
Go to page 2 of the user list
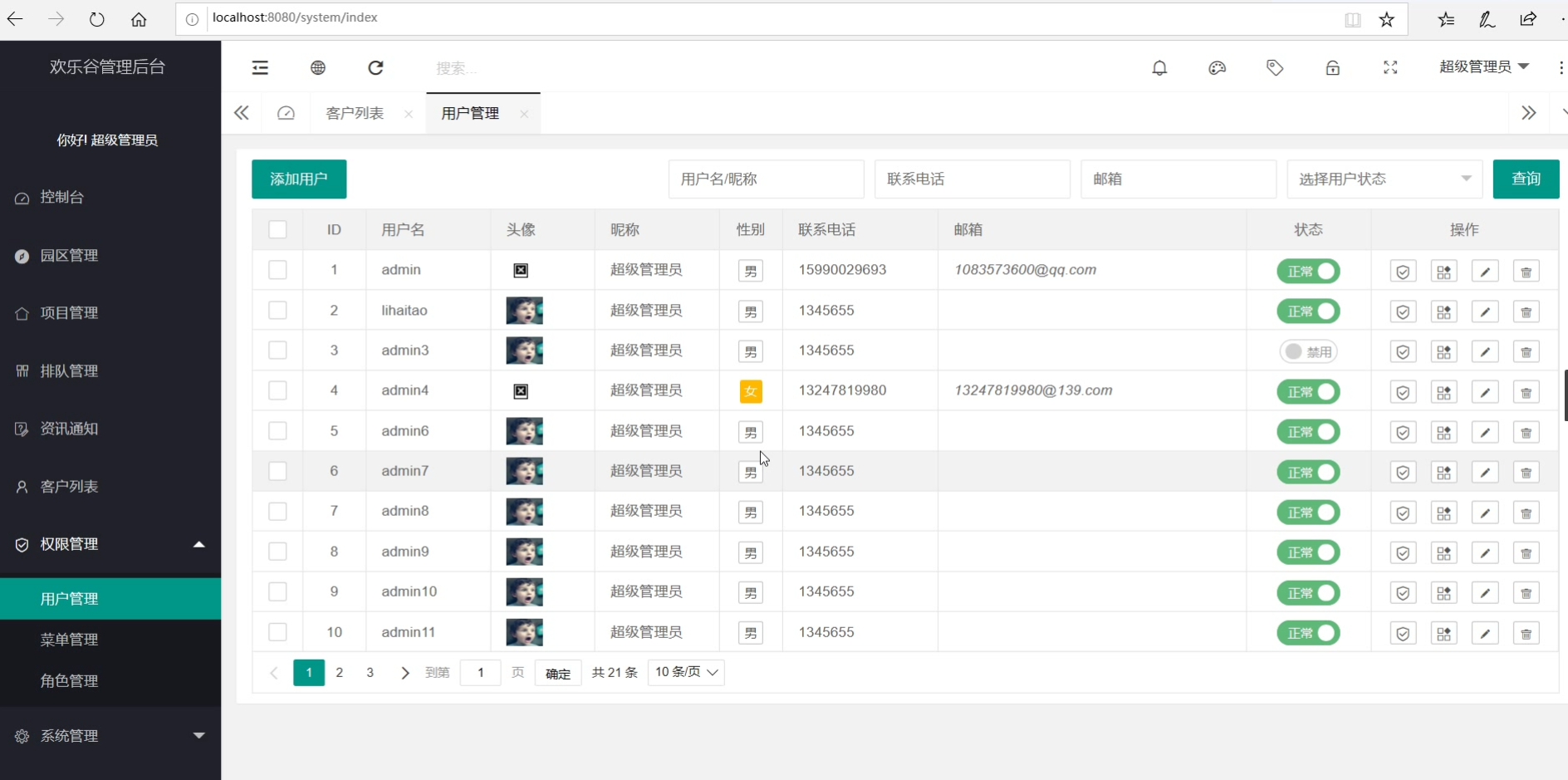click(x=339, y=672)
